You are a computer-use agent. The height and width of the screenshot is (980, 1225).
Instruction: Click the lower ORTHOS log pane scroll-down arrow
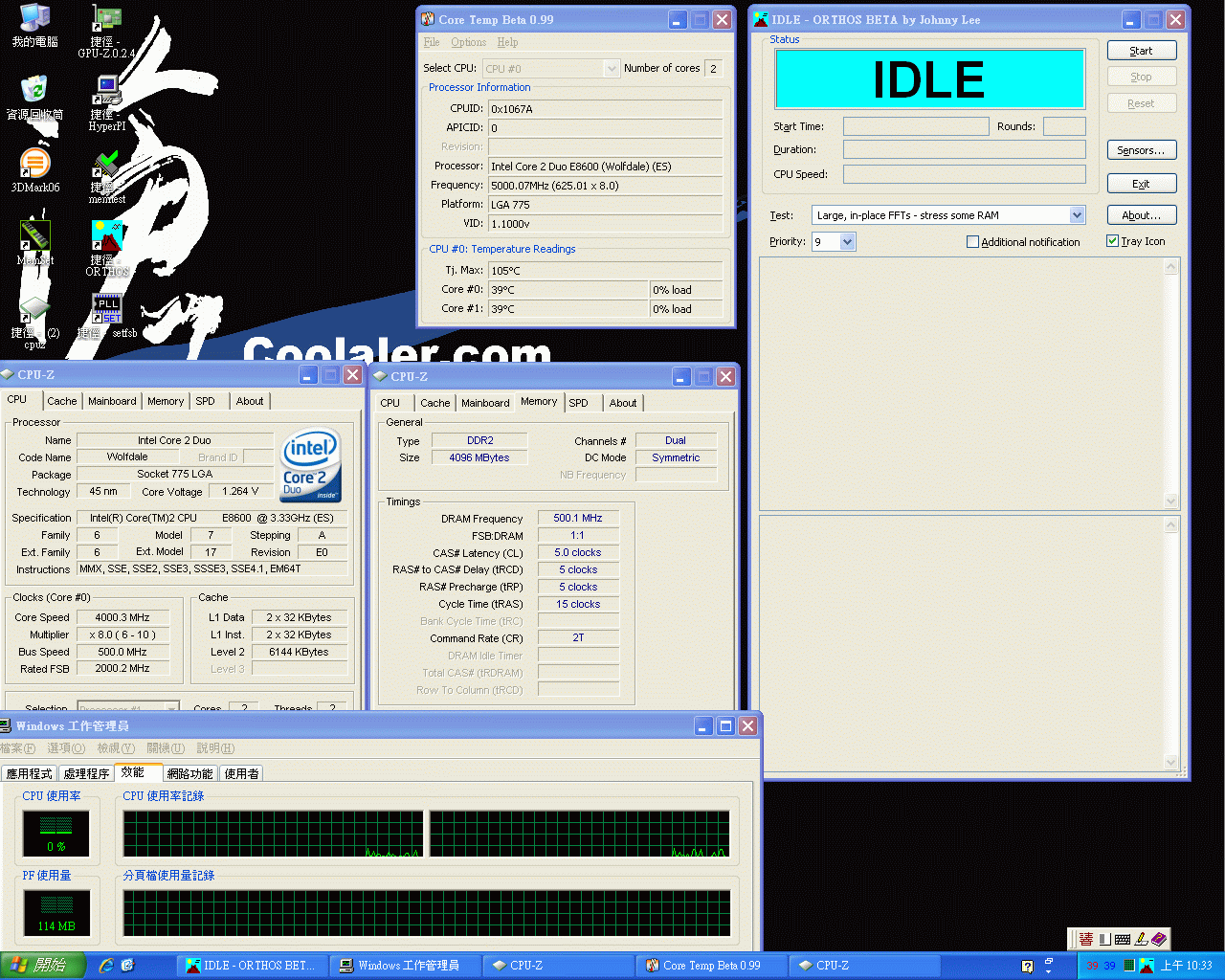[x=1171, y=762]
